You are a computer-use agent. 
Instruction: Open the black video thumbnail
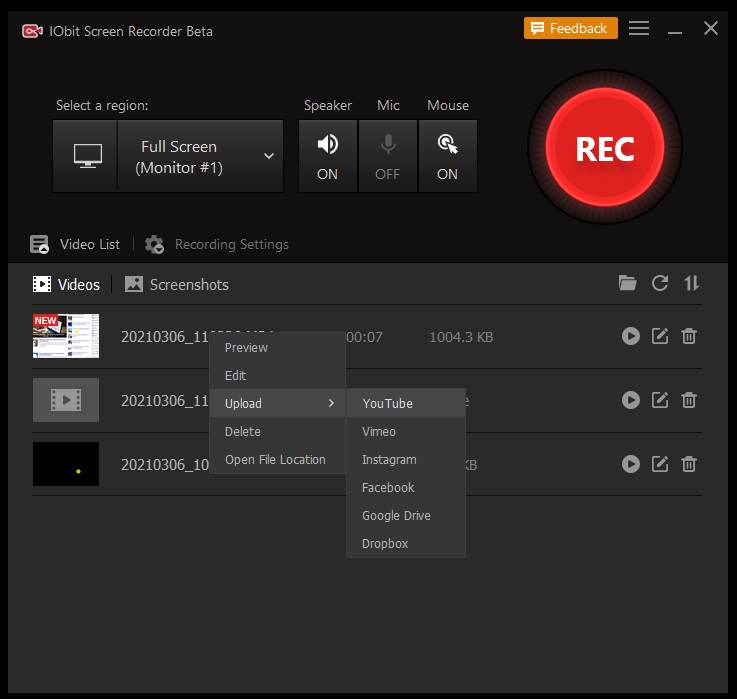(x=66, y=463)
